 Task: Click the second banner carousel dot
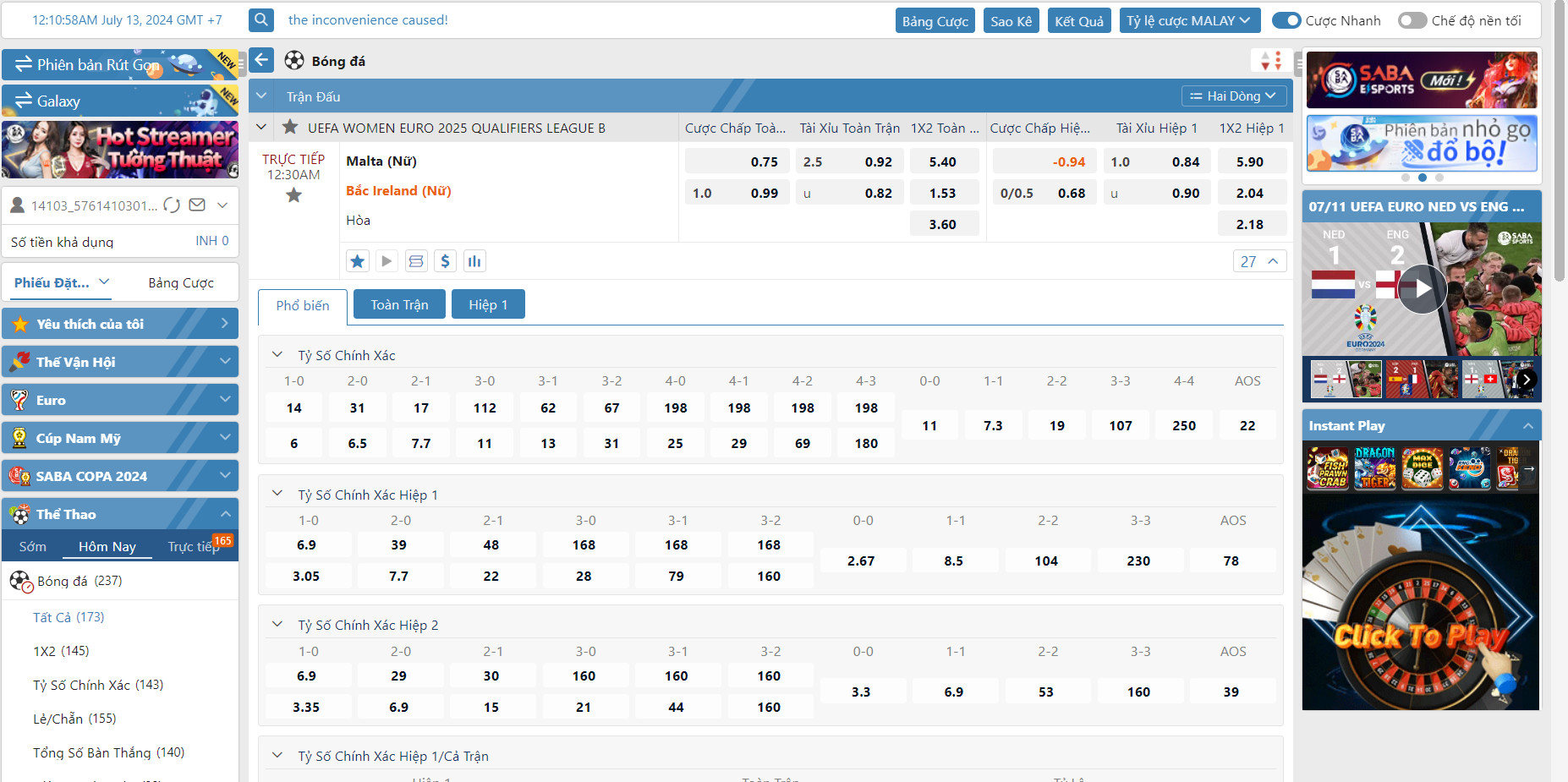(1423, 178)
